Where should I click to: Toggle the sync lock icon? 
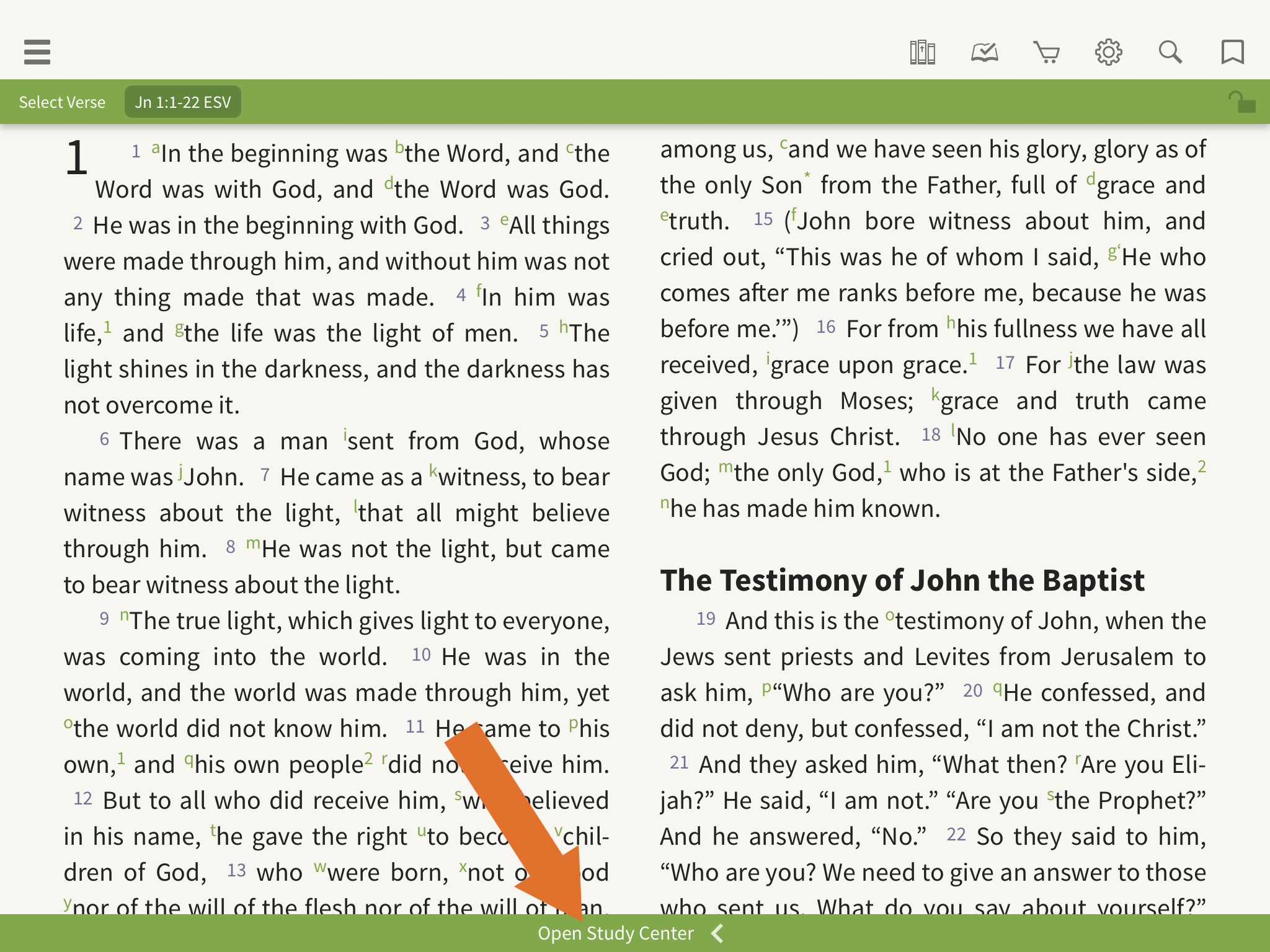[x=1242, y=102]
